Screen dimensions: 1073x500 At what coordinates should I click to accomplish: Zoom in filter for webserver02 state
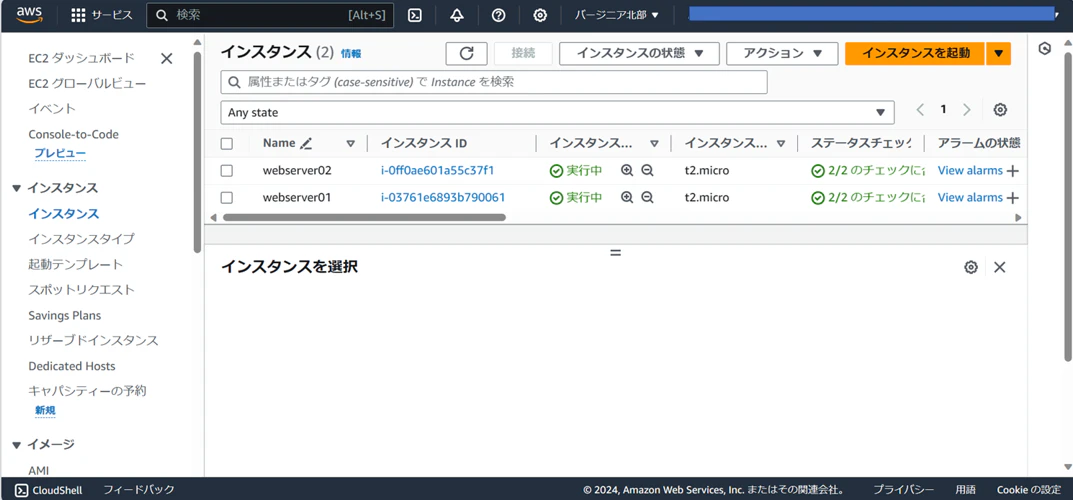[627, 170]
